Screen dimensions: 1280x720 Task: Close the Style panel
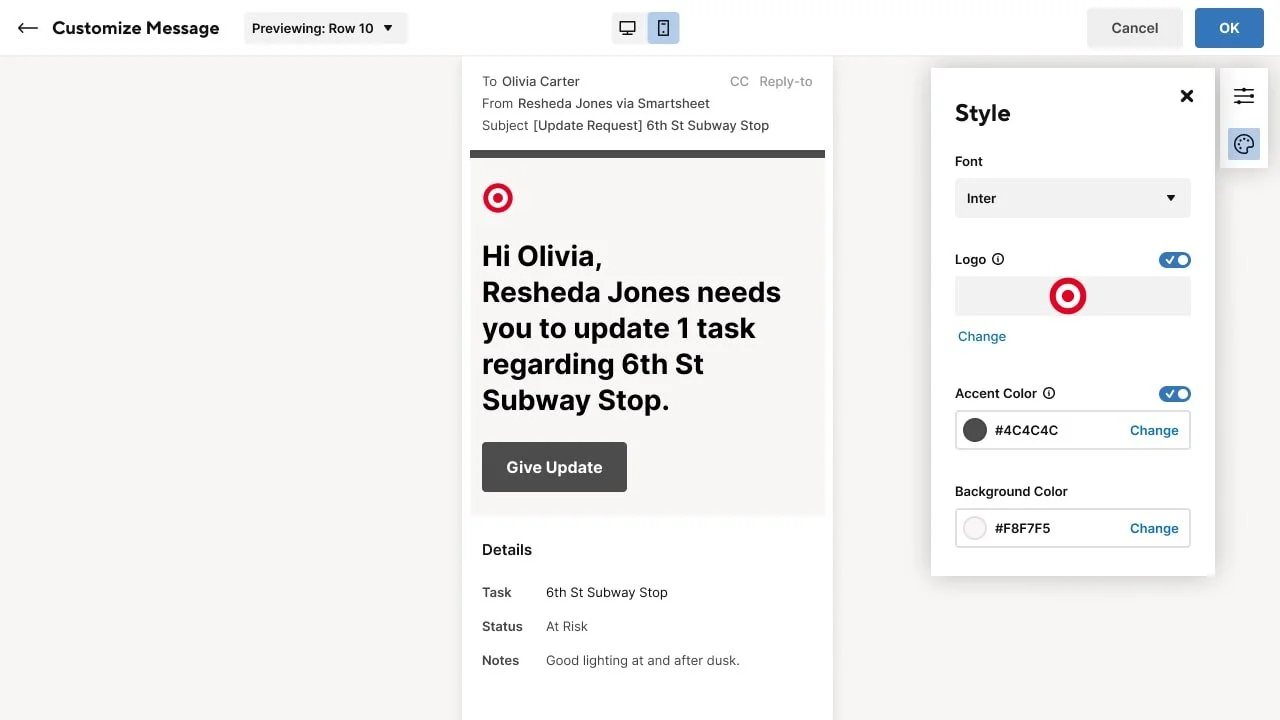tap(1187, 96)
